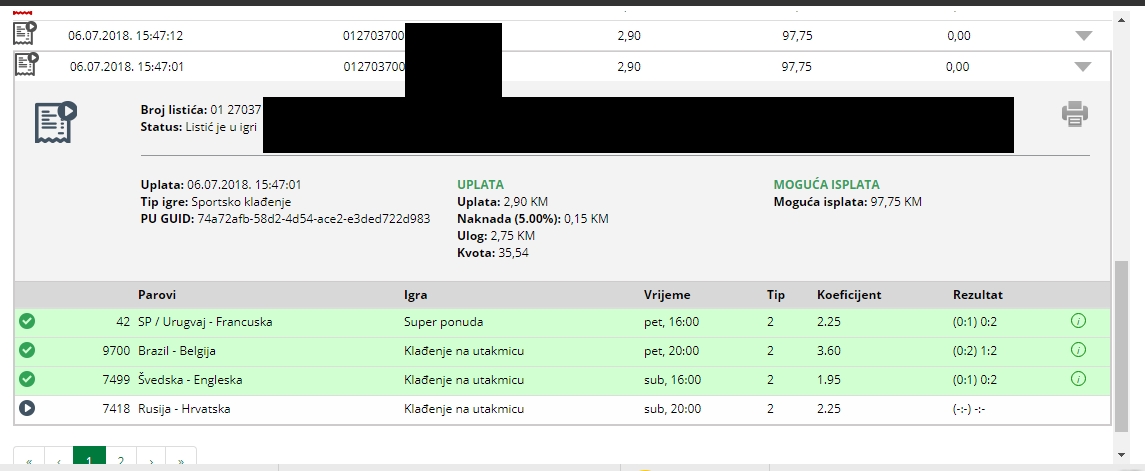Click the green MOGUĆA ISPLATA heading

click(827, 185)
